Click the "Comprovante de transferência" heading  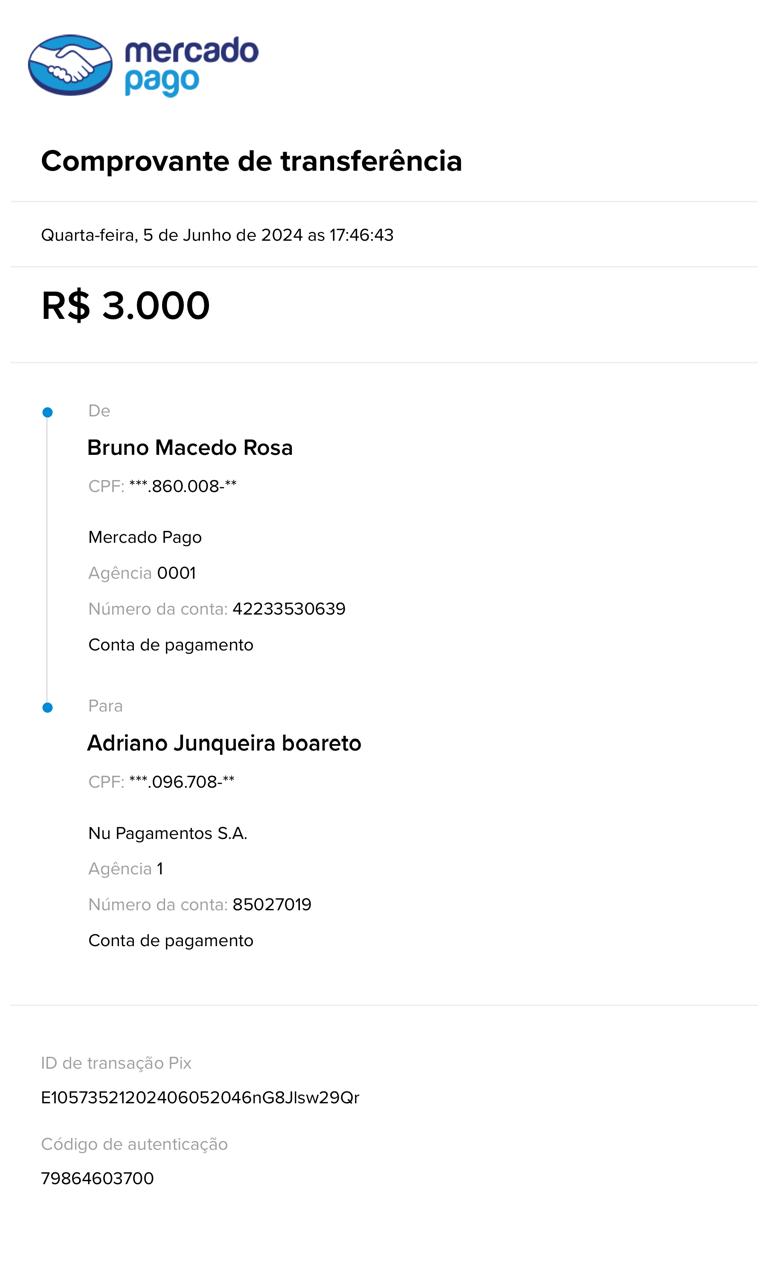click(x=251, y=161)
